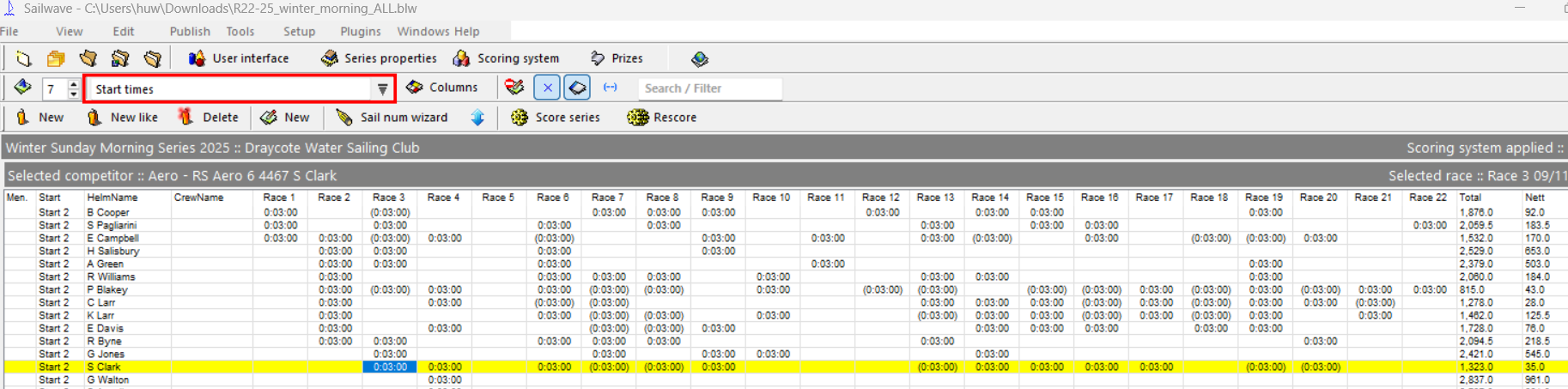Open the Plugins menu
The image size is (1568, 389).
(x=360, y=32)
